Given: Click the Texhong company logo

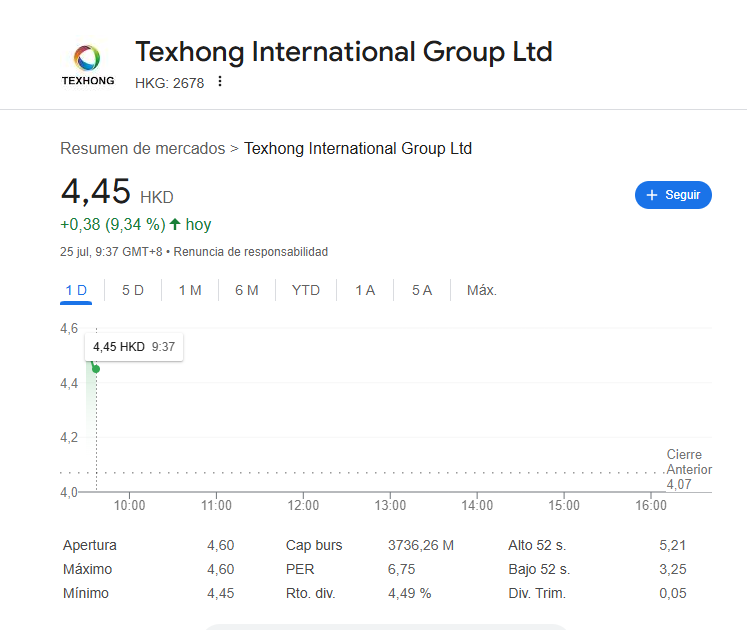Looking at the screenshot, I should pos(88,65).
